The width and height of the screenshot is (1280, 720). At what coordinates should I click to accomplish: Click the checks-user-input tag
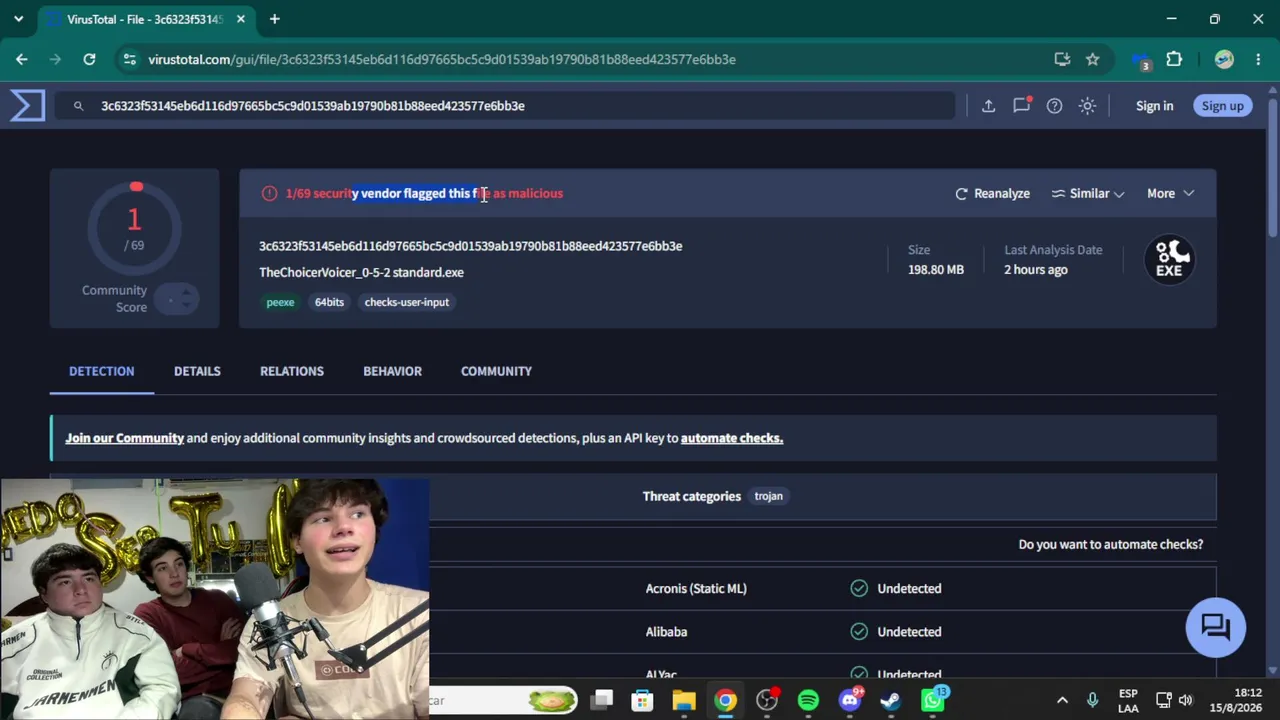pyautogui.click(x=407, y=302)
